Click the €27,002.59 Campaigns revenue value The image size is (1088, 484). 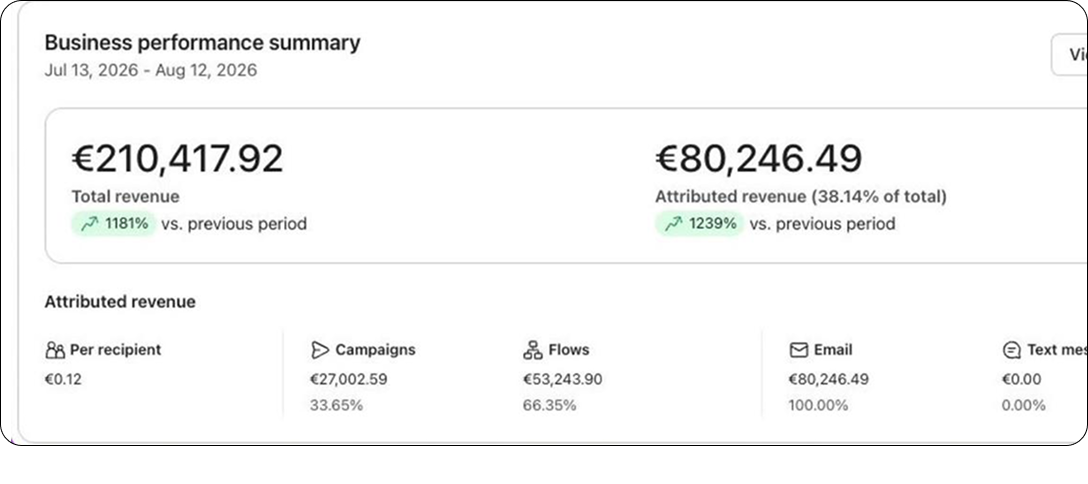pos(349,379)
